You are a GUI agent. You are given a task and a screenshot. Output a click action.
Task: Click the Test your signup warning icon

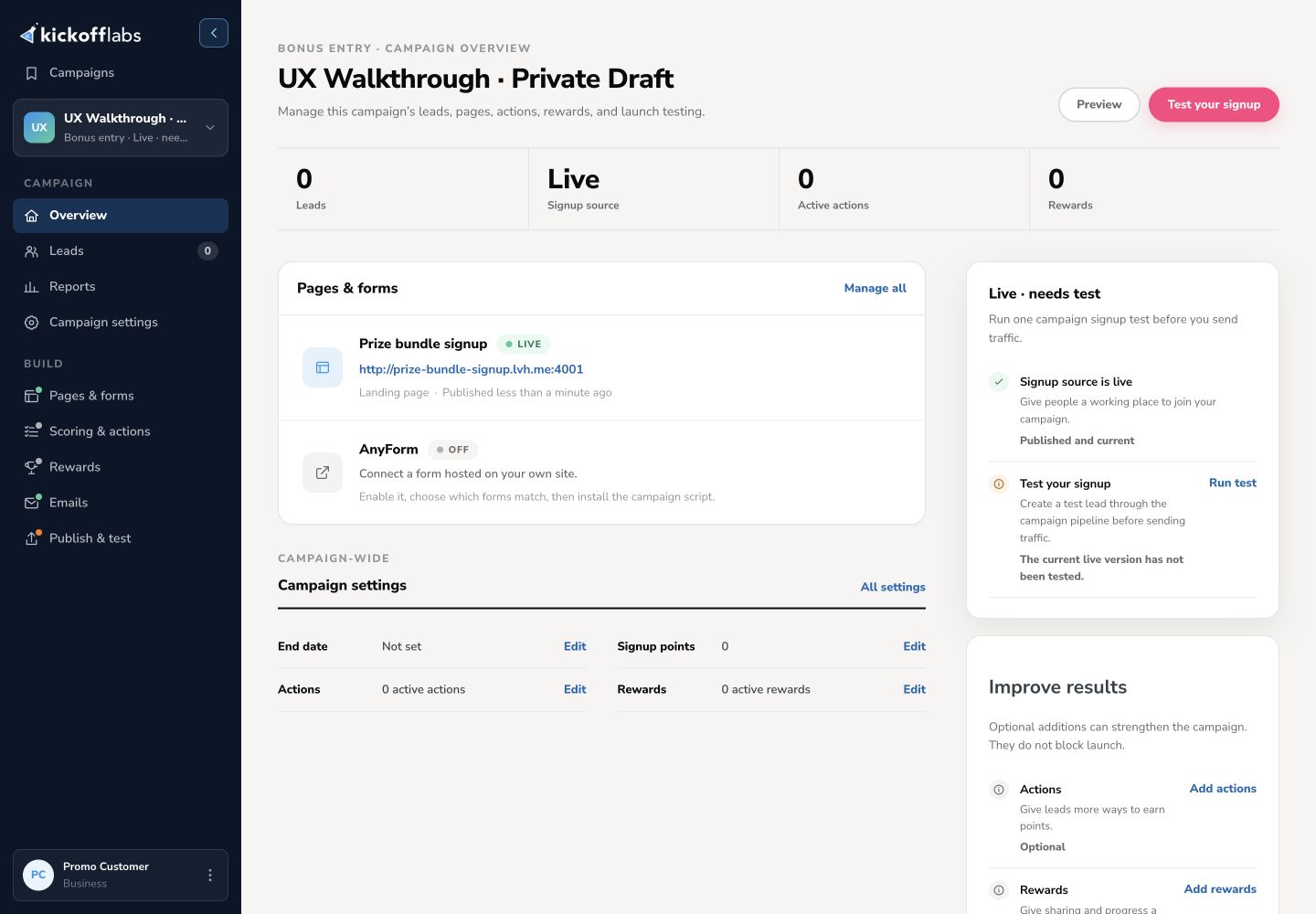point(999,484)
